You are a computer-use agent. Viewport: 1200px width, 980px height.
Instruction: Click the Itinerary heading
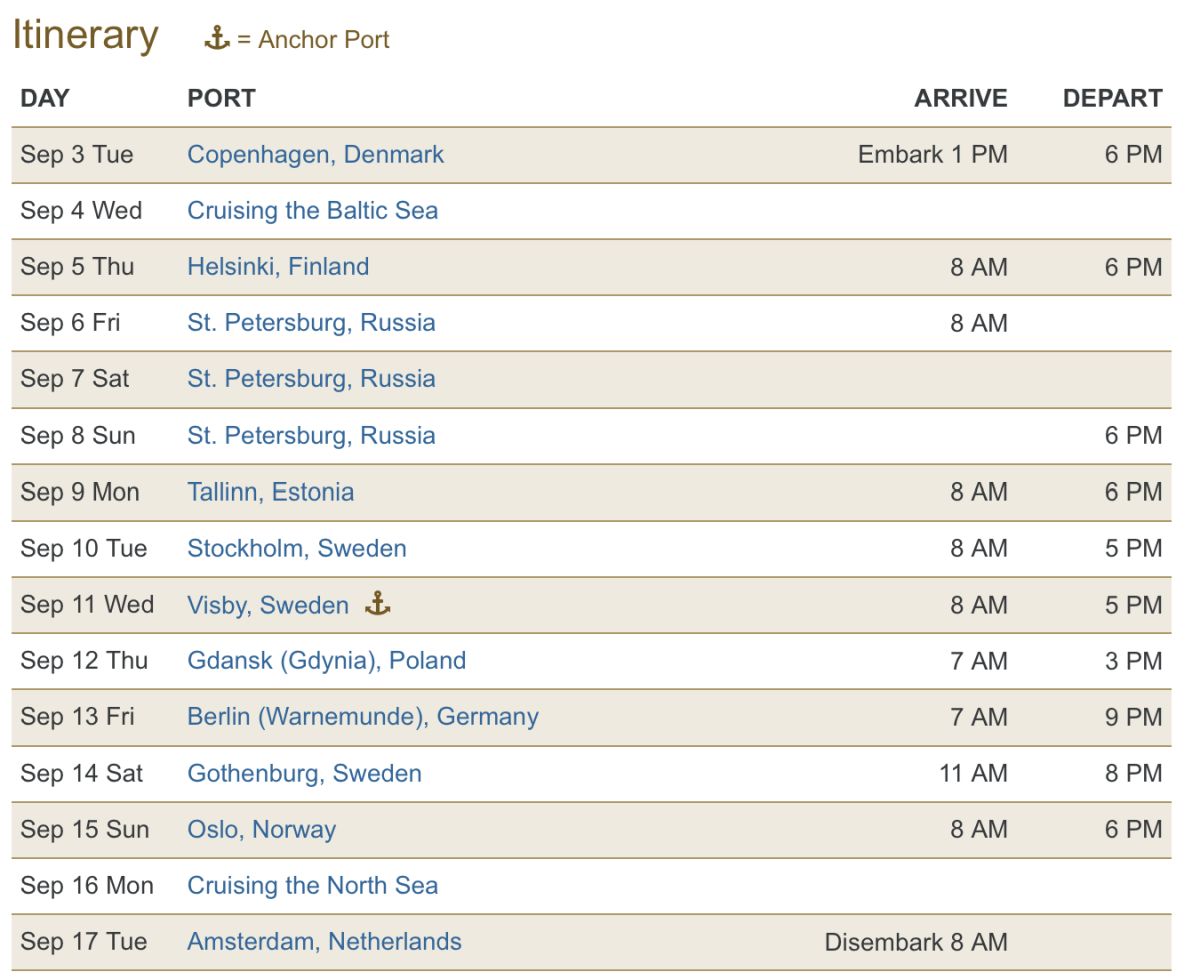pos(85,36)
